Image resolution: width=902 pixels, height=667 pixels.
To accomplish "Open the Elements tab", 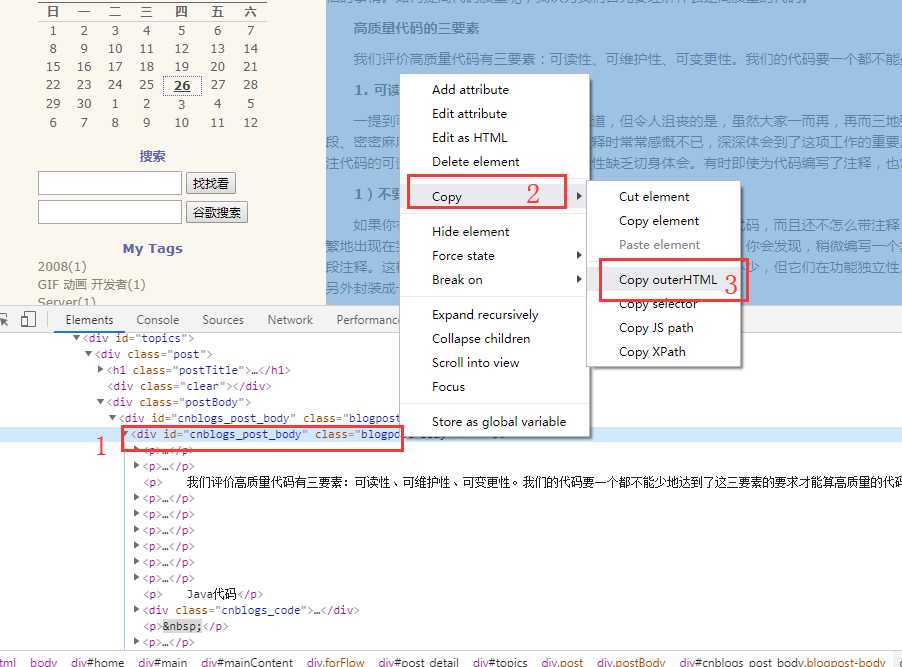I will pyautogui.click(x=89, y=319).
